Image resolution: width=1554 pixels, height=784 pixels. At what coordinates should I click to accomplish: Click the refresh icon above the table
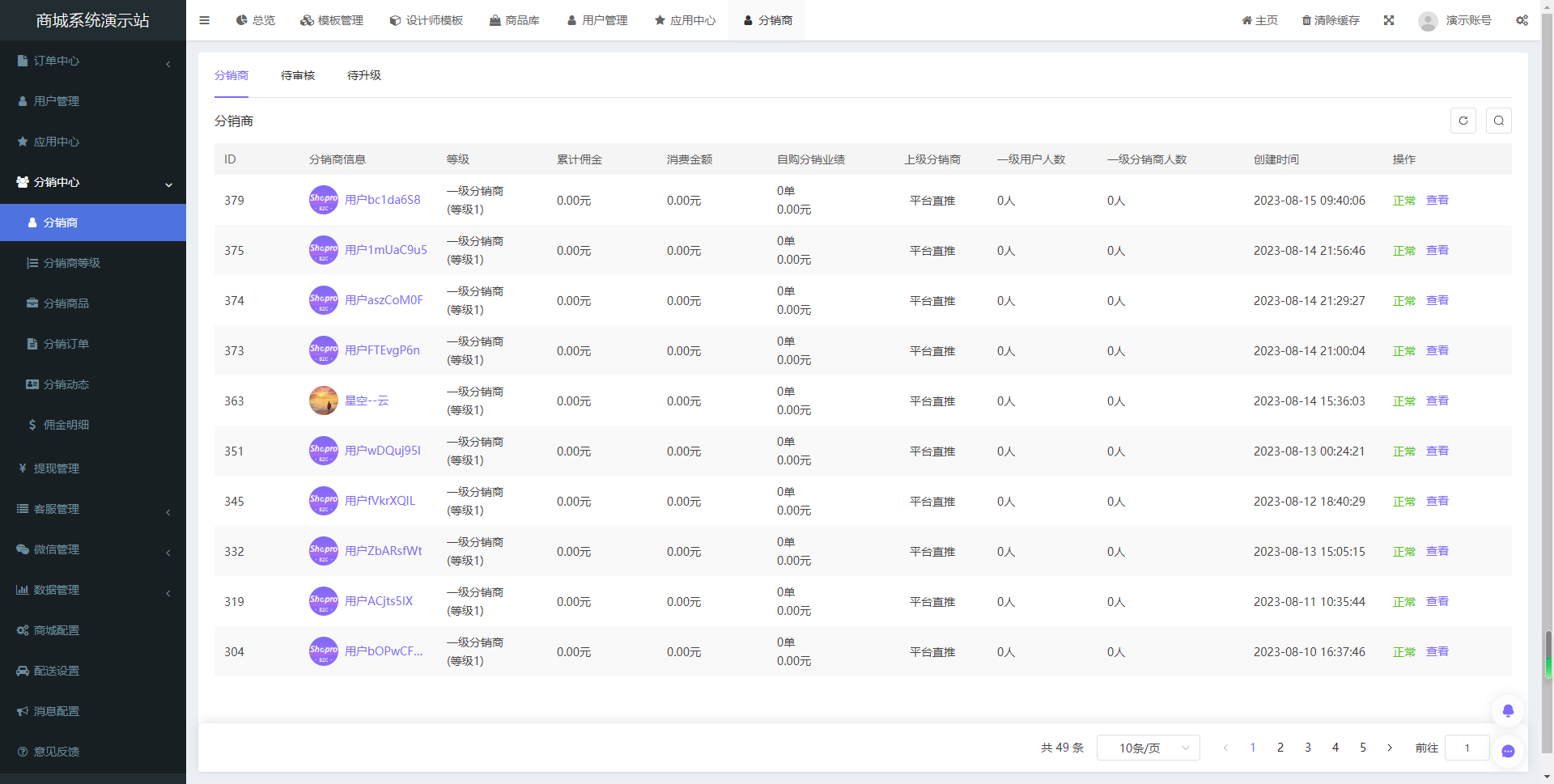click(1463, 121)
